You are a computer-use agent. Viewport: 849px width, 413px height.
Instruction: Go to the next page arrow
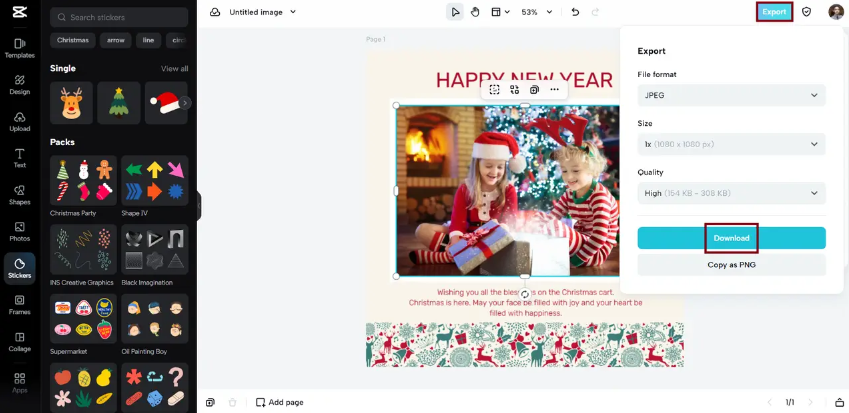coord(811,402)
